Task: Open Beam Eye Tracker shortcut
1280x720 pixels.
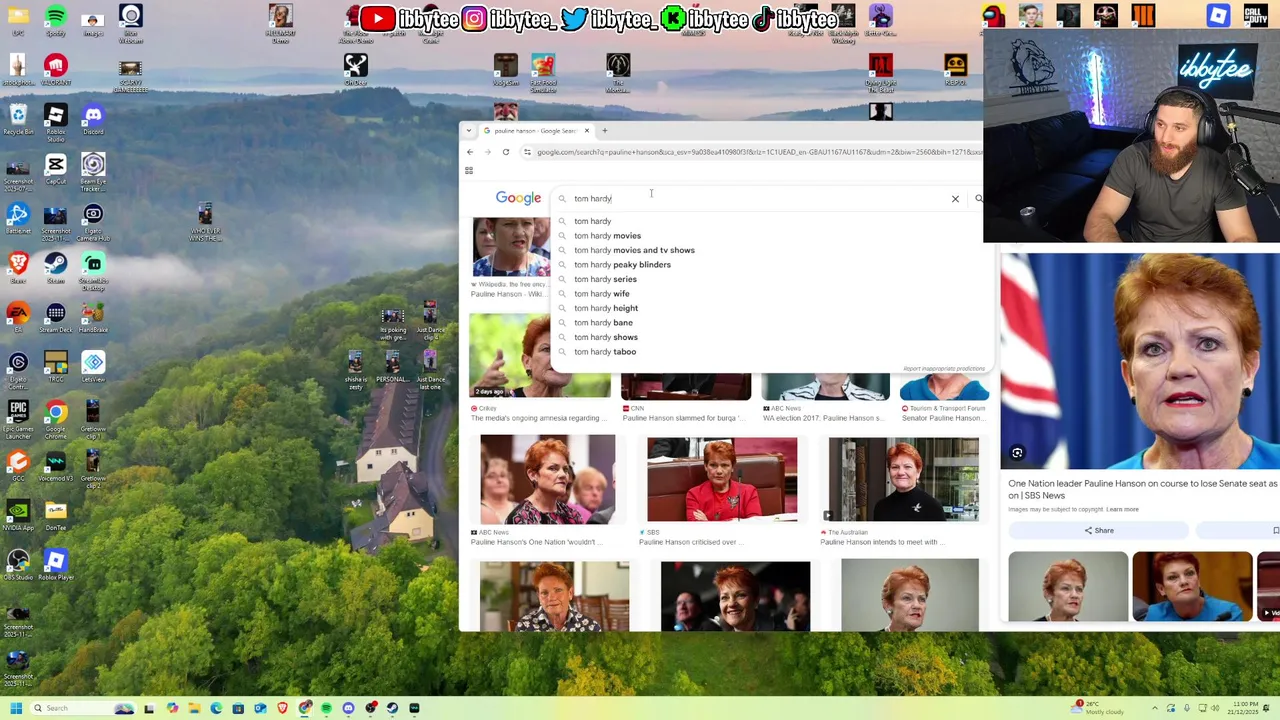Action: pyautogui.click(x=93, y=171)
